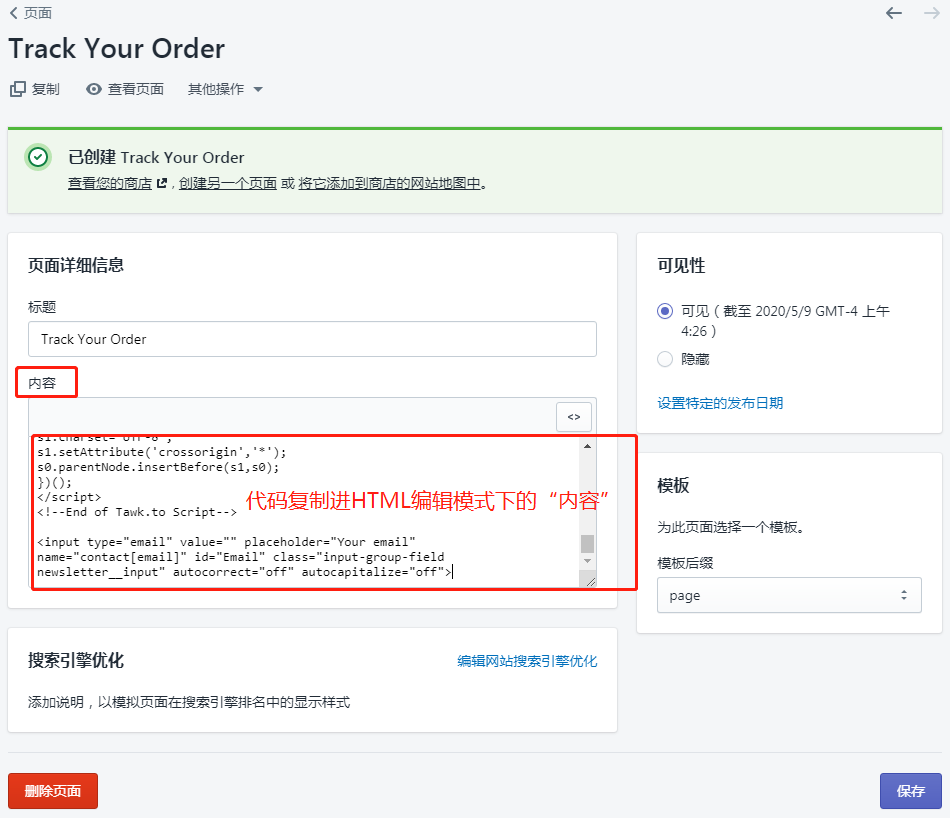The width and height of the screenshot is (950, 818).
Task: Click inside the Track Your Order title field
Action: click(x=310, y=339)
